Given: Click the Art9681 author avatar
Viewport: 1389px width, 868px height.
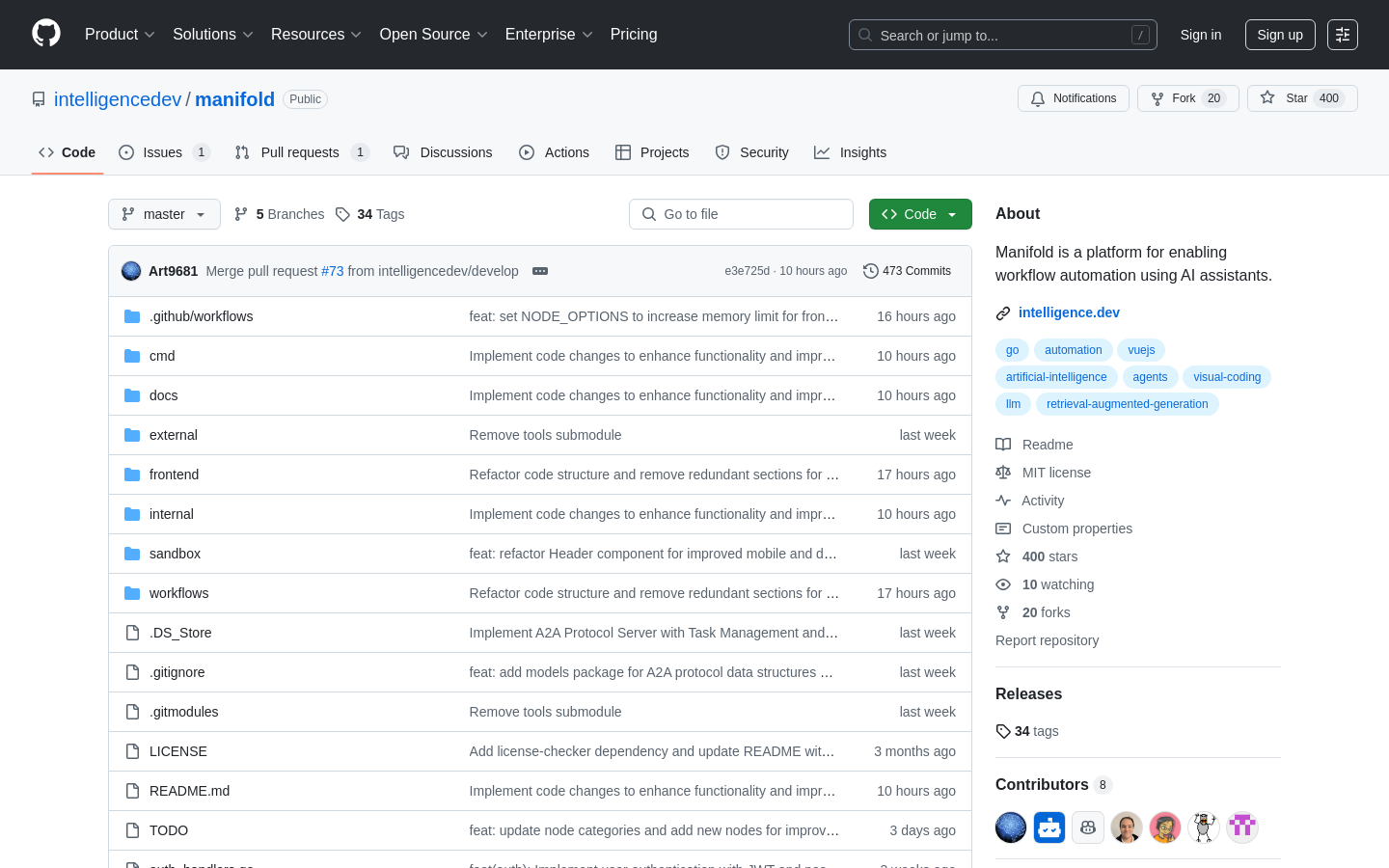Looking at the screenshot, I should click(x=131, y=271).
